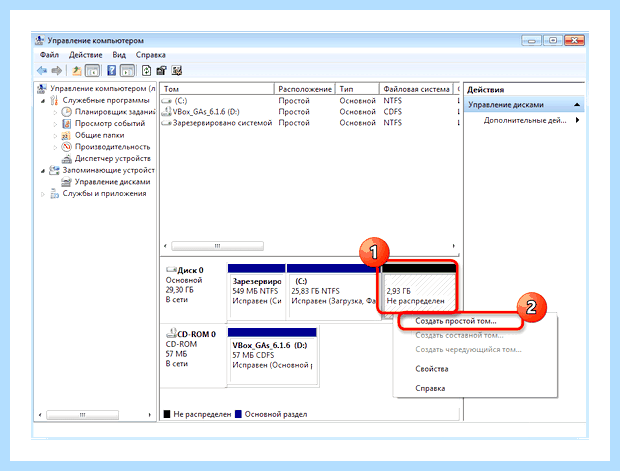This screenshot has height=471, width=620.
Task: Sort by the Файловая система column header
Action: (416, 89)
